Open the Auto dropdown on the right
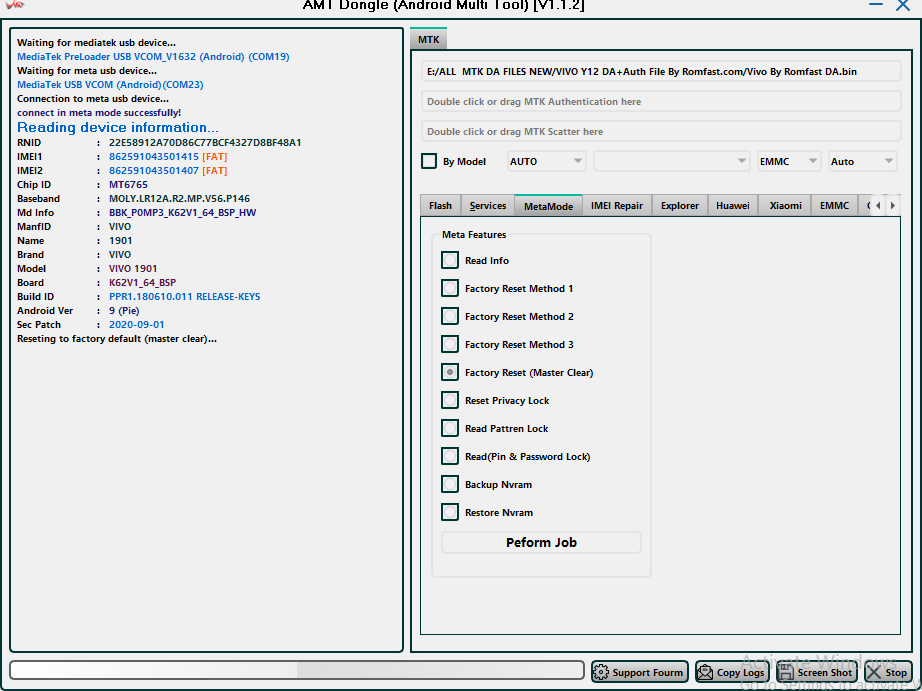The width and height of the screenshot is (922, 691). click(863, 161)
